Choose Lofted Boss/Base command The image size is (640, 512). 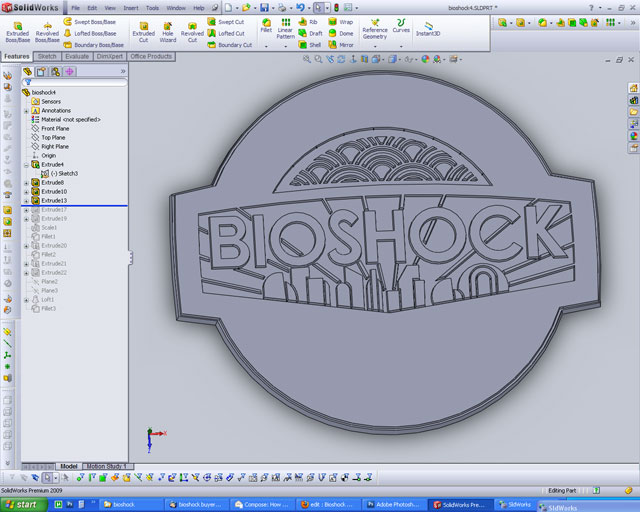point(90,33)
